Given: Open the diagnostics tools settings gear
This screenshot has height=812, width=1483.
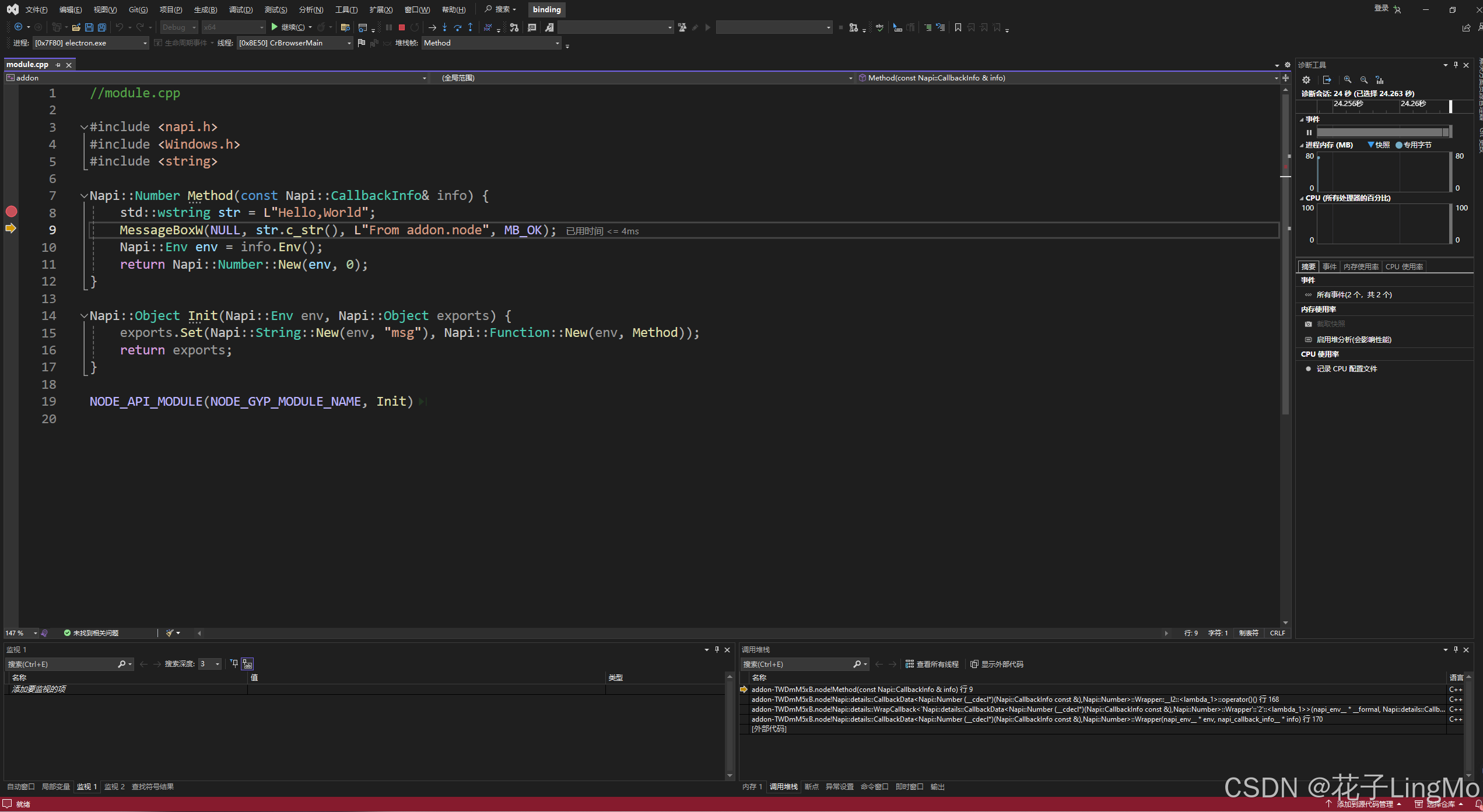Looking at the screenshot, I should 1306,80.
